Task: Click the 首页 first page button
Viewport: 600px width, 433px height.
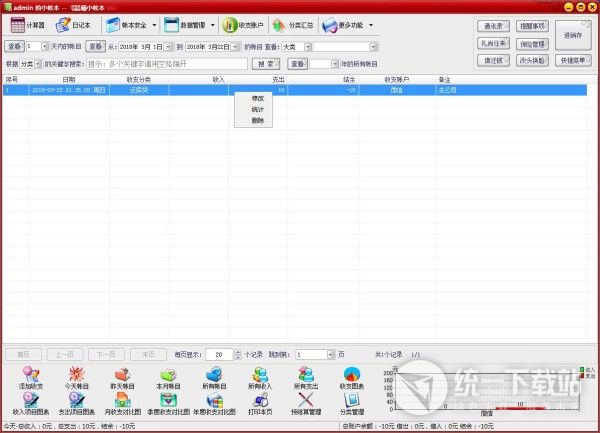Action: (23, 355)
